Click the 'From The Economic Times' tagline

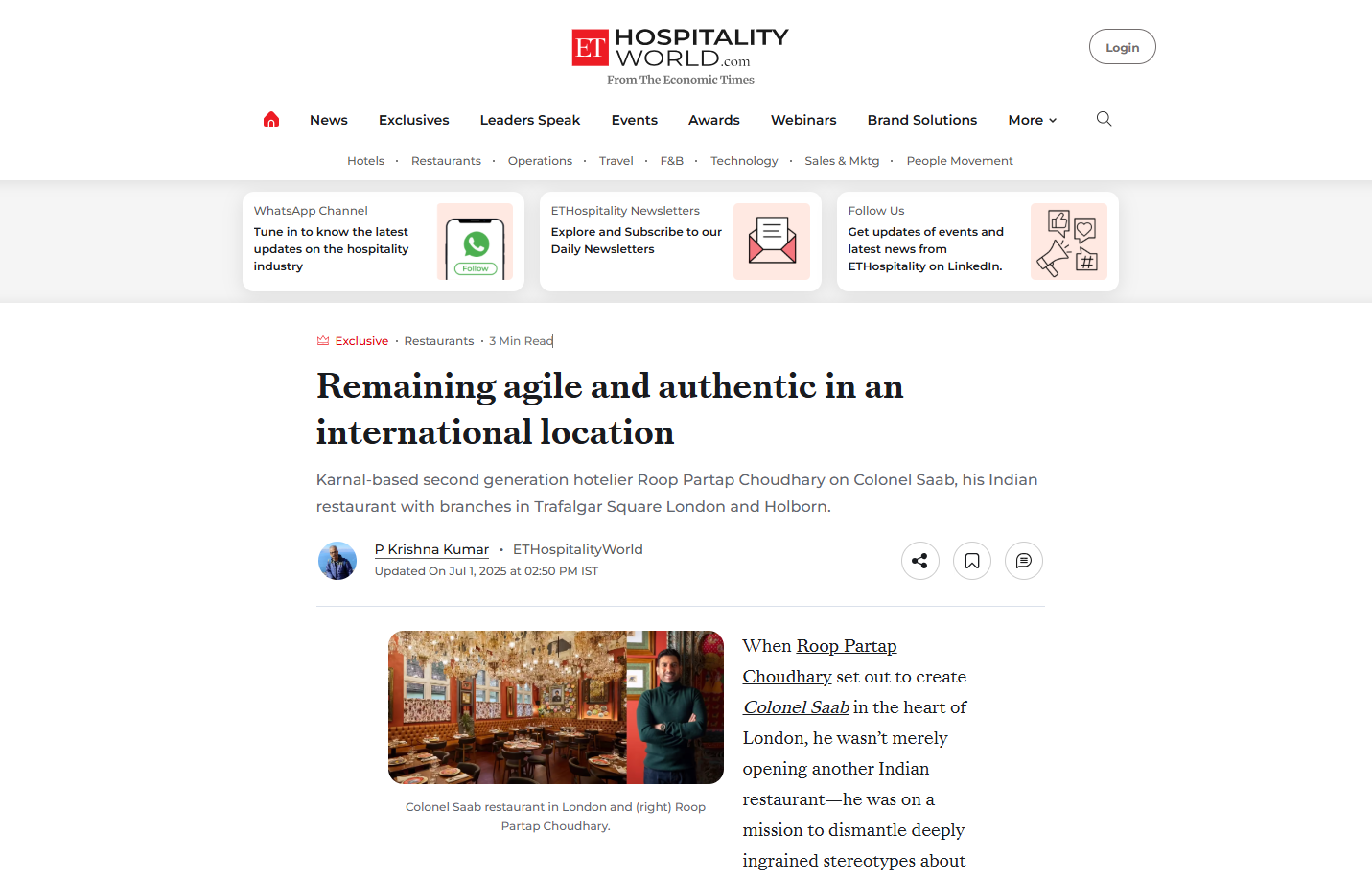(x=681, y=81)
